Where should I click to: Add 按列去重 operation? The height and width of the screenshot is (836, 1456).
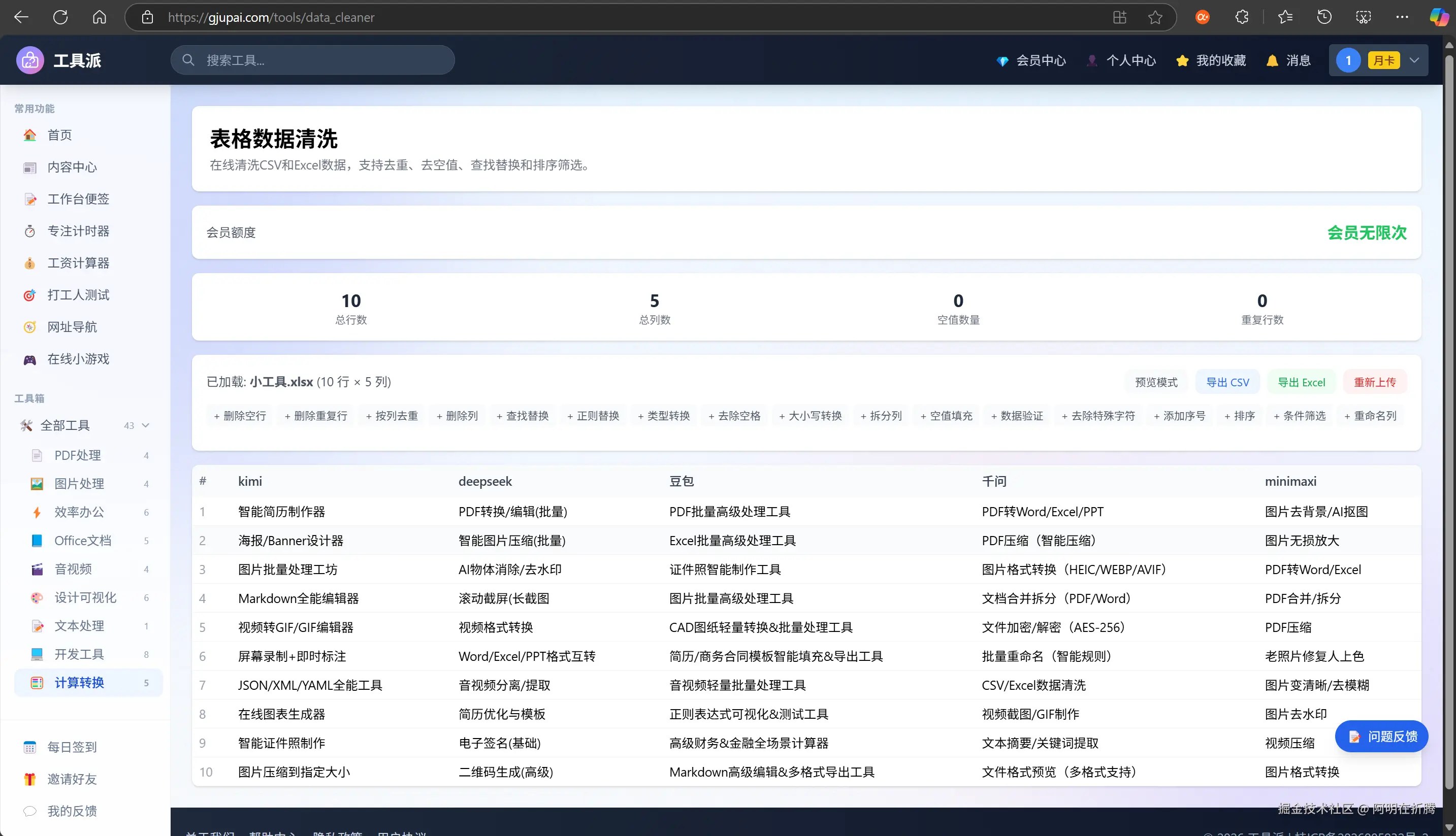click(x=392, y=416)
